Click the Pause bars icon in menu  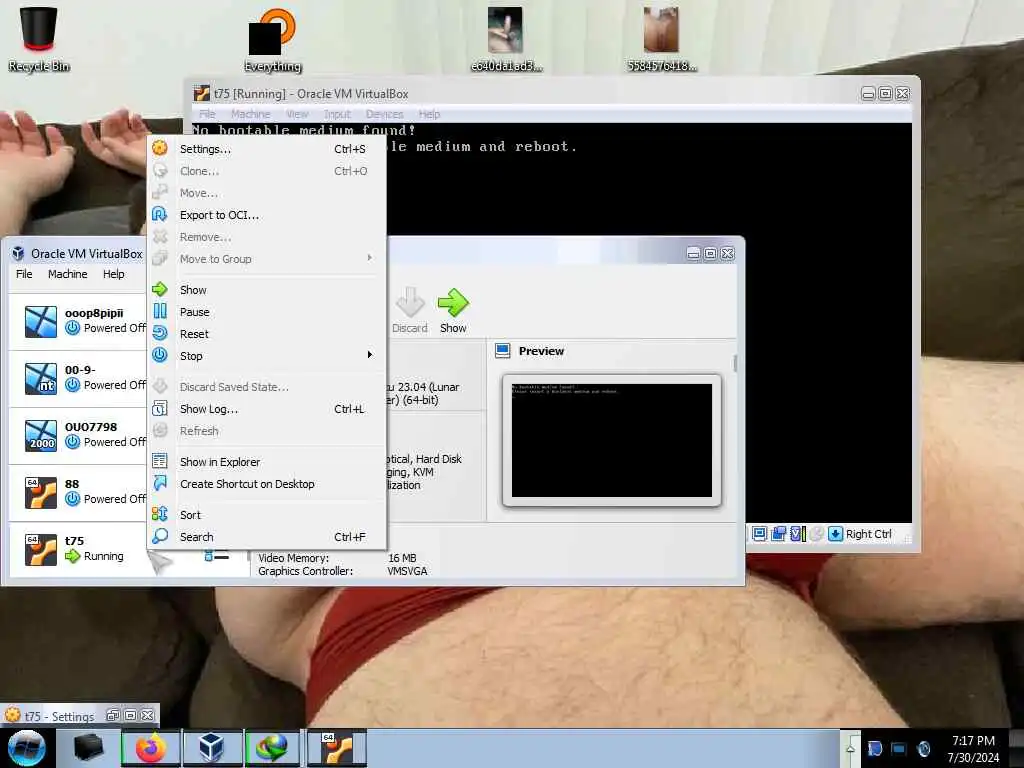pyautogui.click(x=160, y=311)
